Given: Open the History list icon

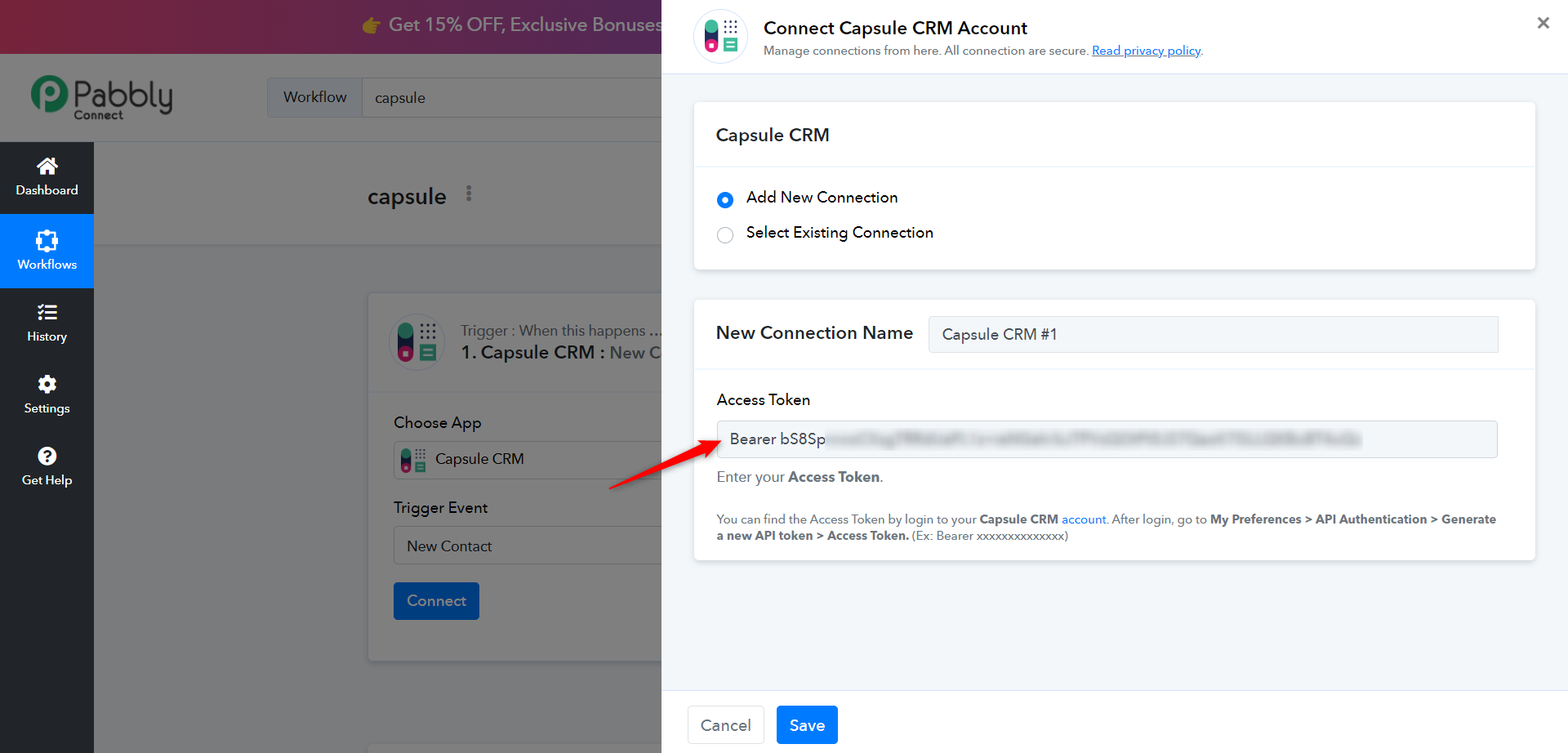Looking at the screenshot, I should coord(47,312).
